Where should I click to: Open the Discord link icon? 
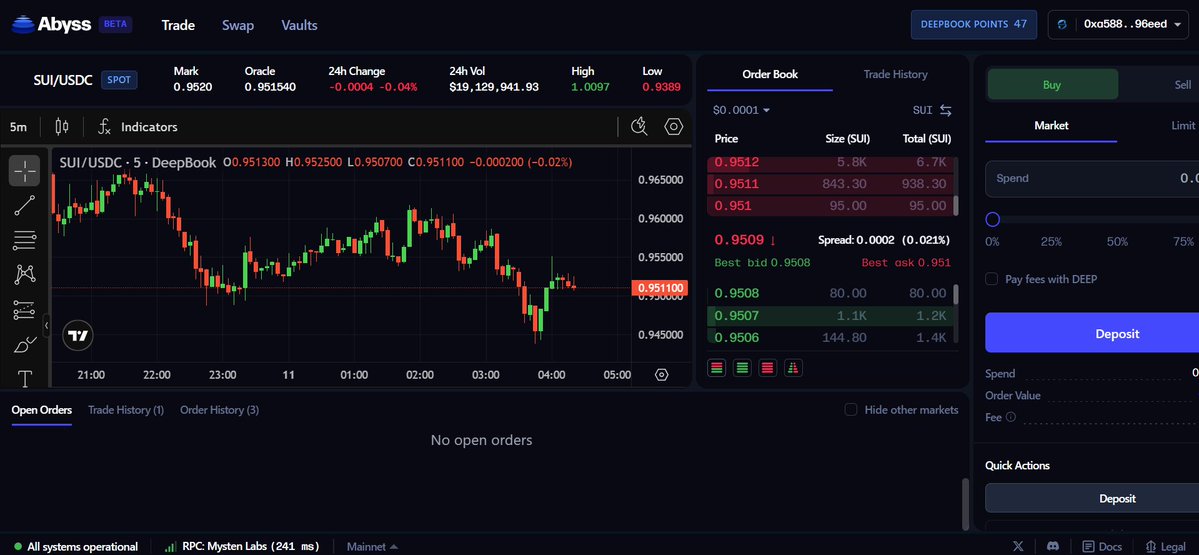[1053, 546]
